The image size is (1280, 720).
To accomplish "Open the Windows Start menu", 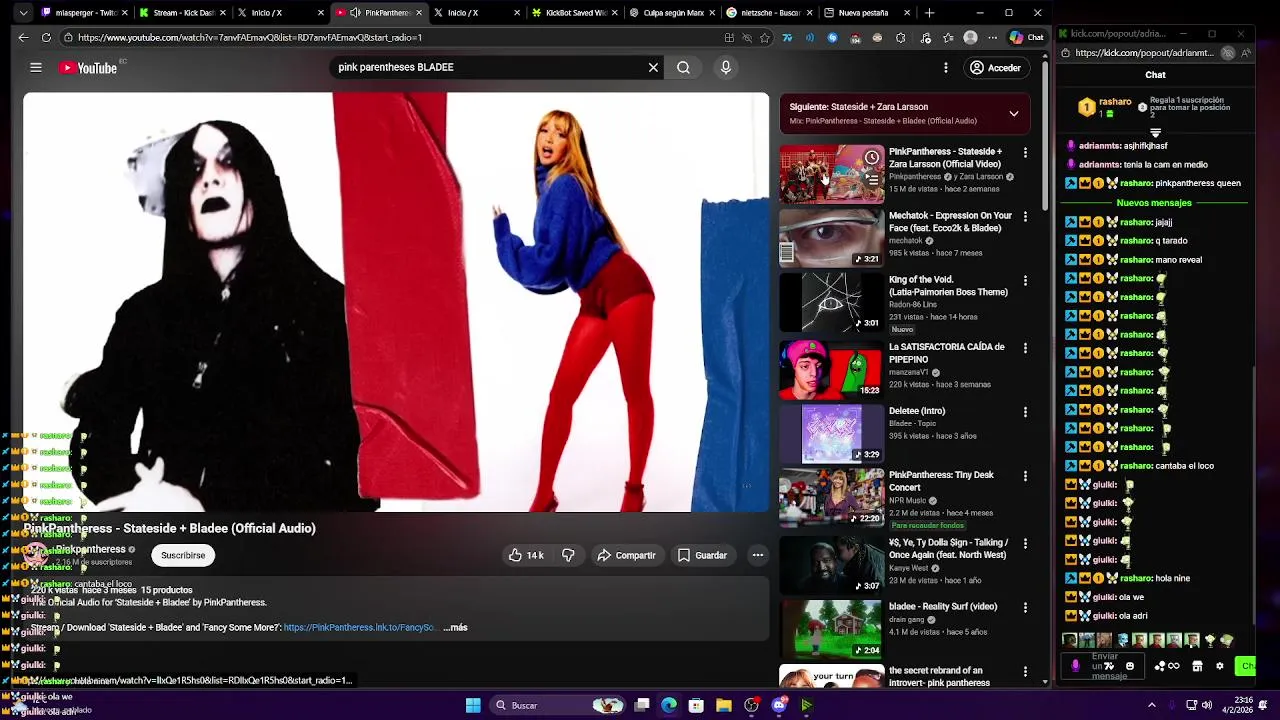I will [x=473, y=705].
